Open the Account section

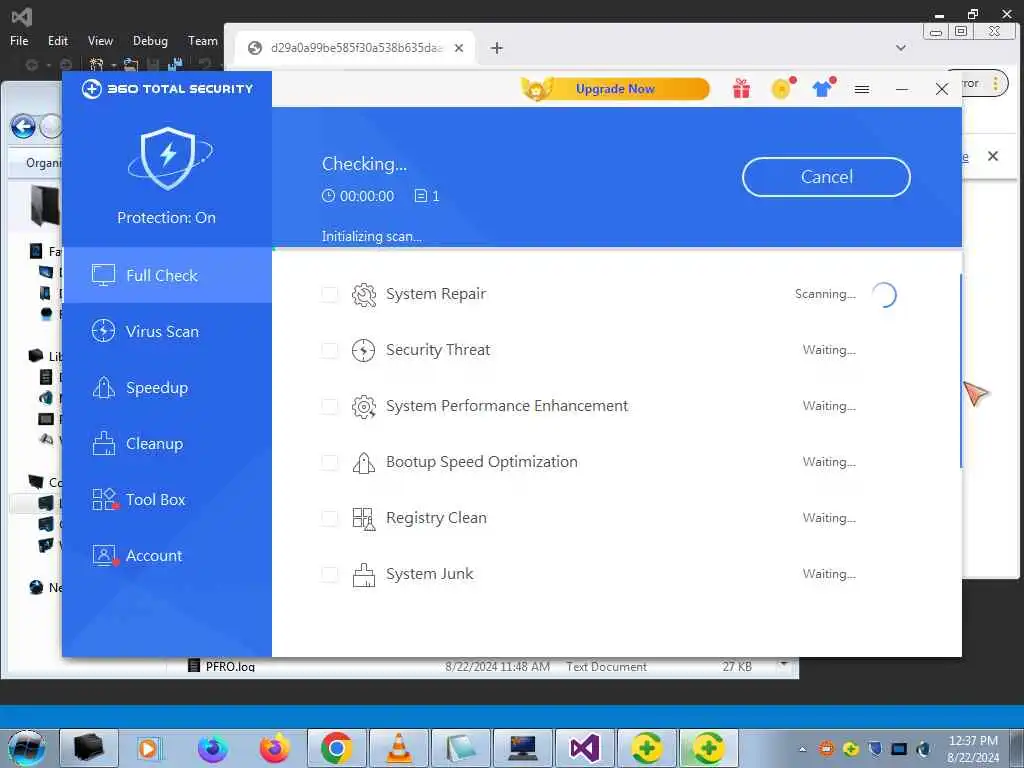click(x=167, y=556)
